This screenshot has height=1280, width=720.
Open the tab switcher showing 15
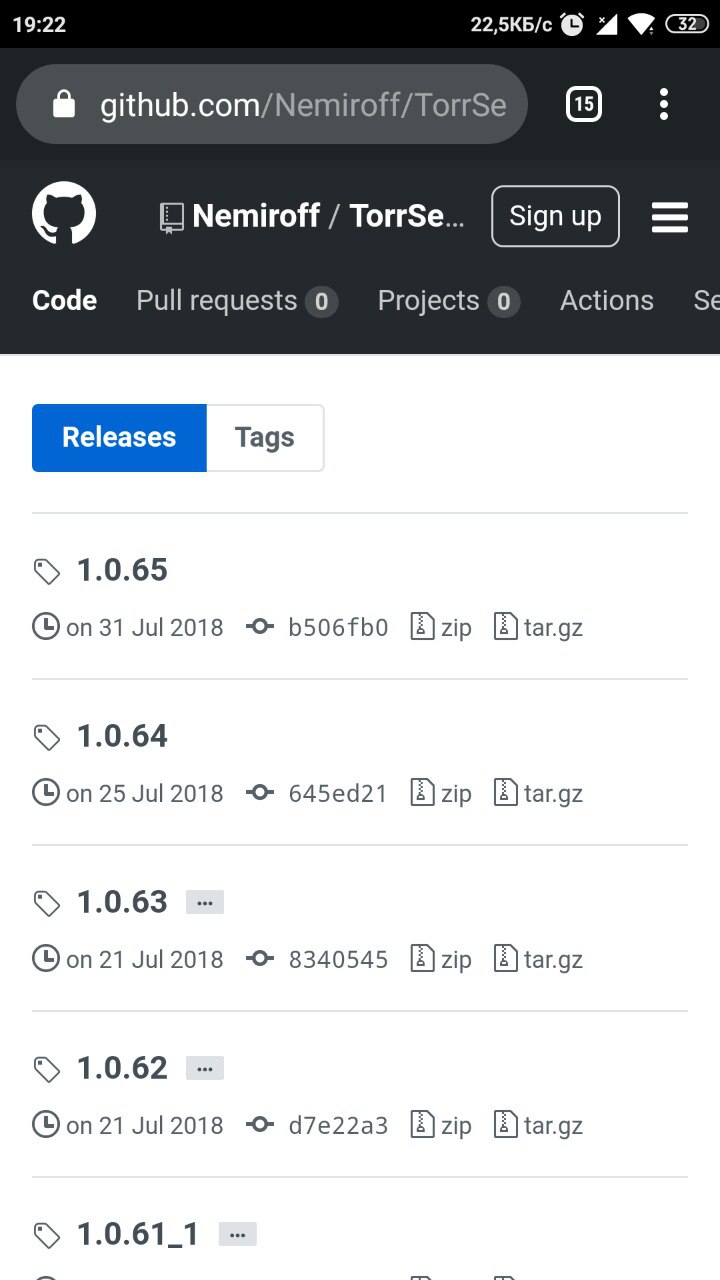[x=584, y=104]
